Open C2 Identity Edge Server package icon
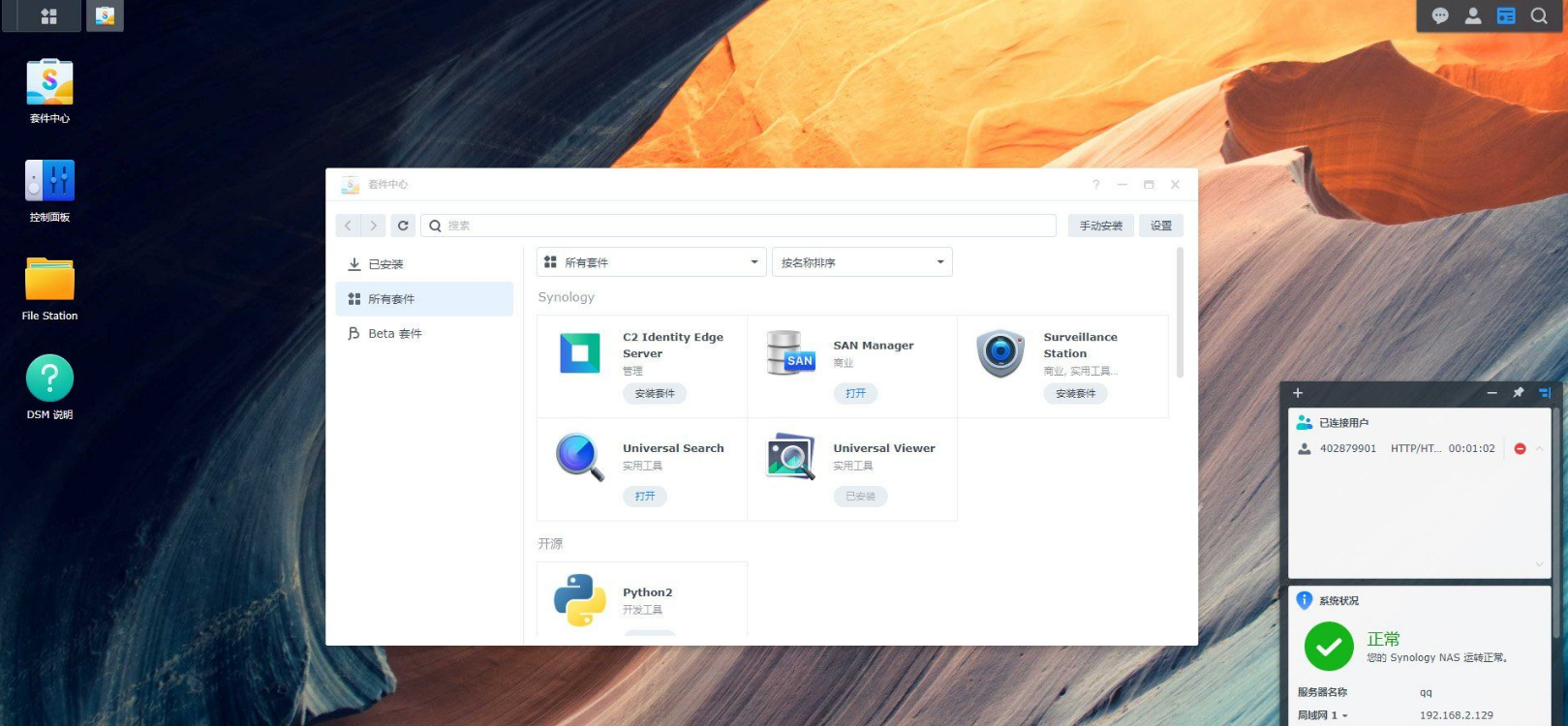The height and width of the screenshot is (726, 1568). pyautogui.click(x=580, y=353)
